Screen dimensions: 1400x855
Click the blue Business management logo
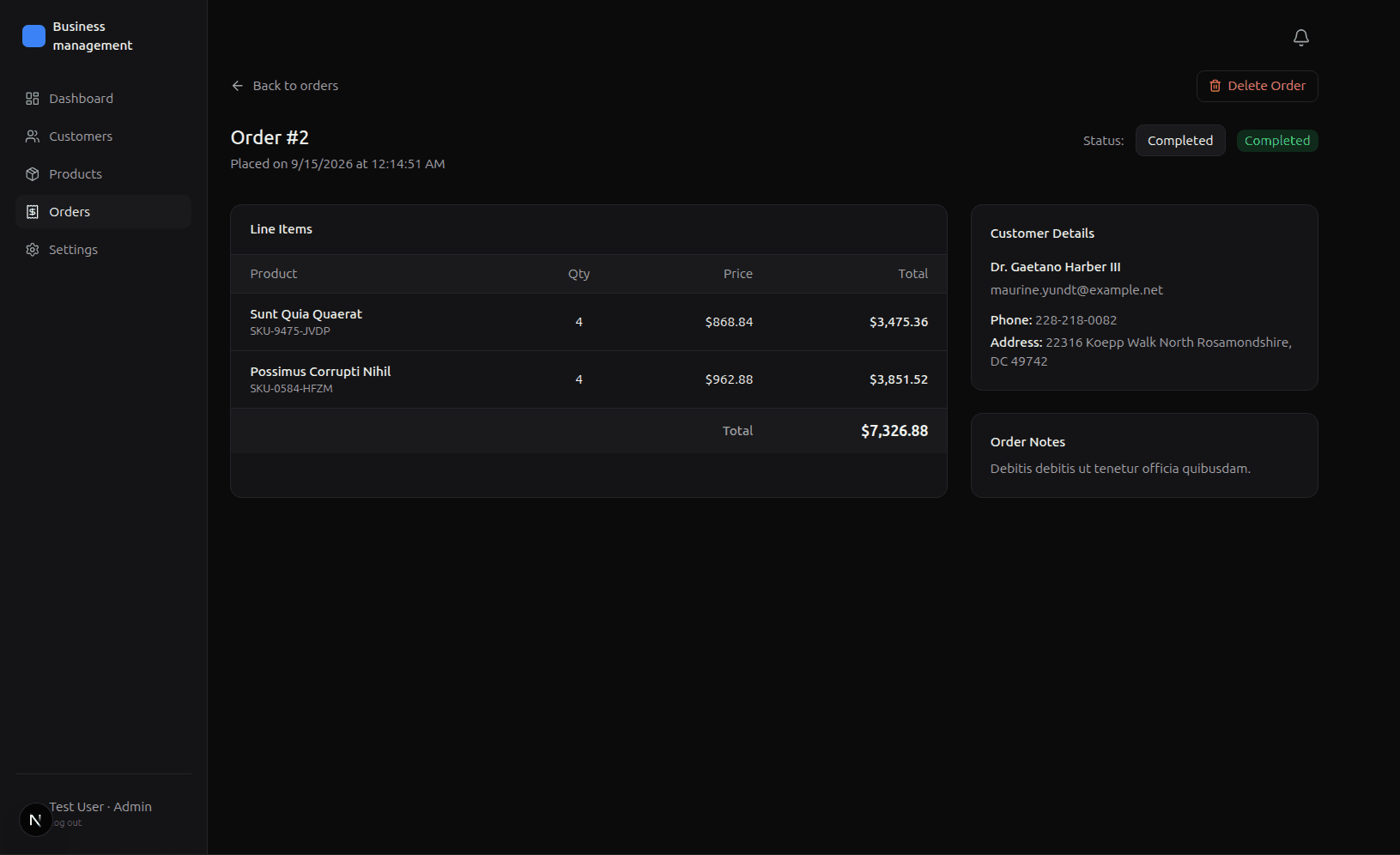coord(33,36)
